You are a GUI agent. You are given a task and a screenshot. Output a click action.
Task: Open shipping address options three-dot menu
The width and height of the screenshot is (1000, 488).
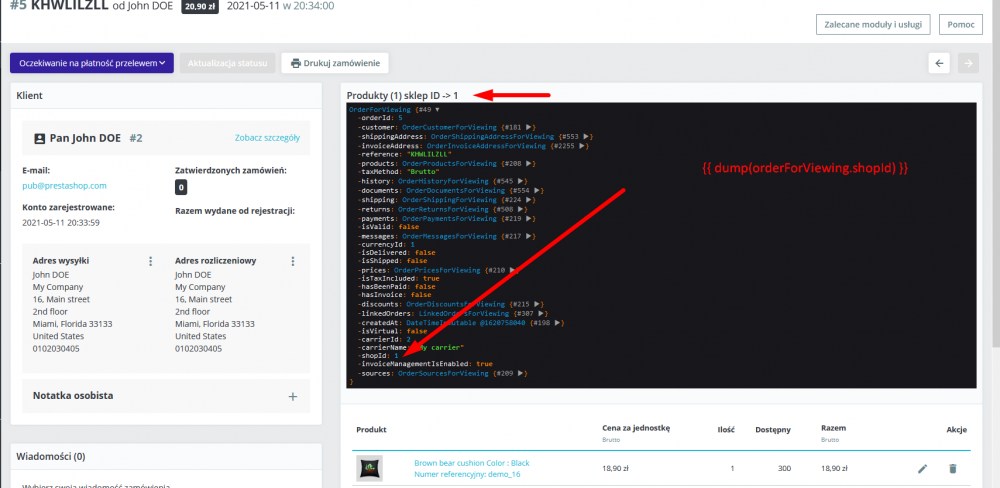click(x=151, y=261)
